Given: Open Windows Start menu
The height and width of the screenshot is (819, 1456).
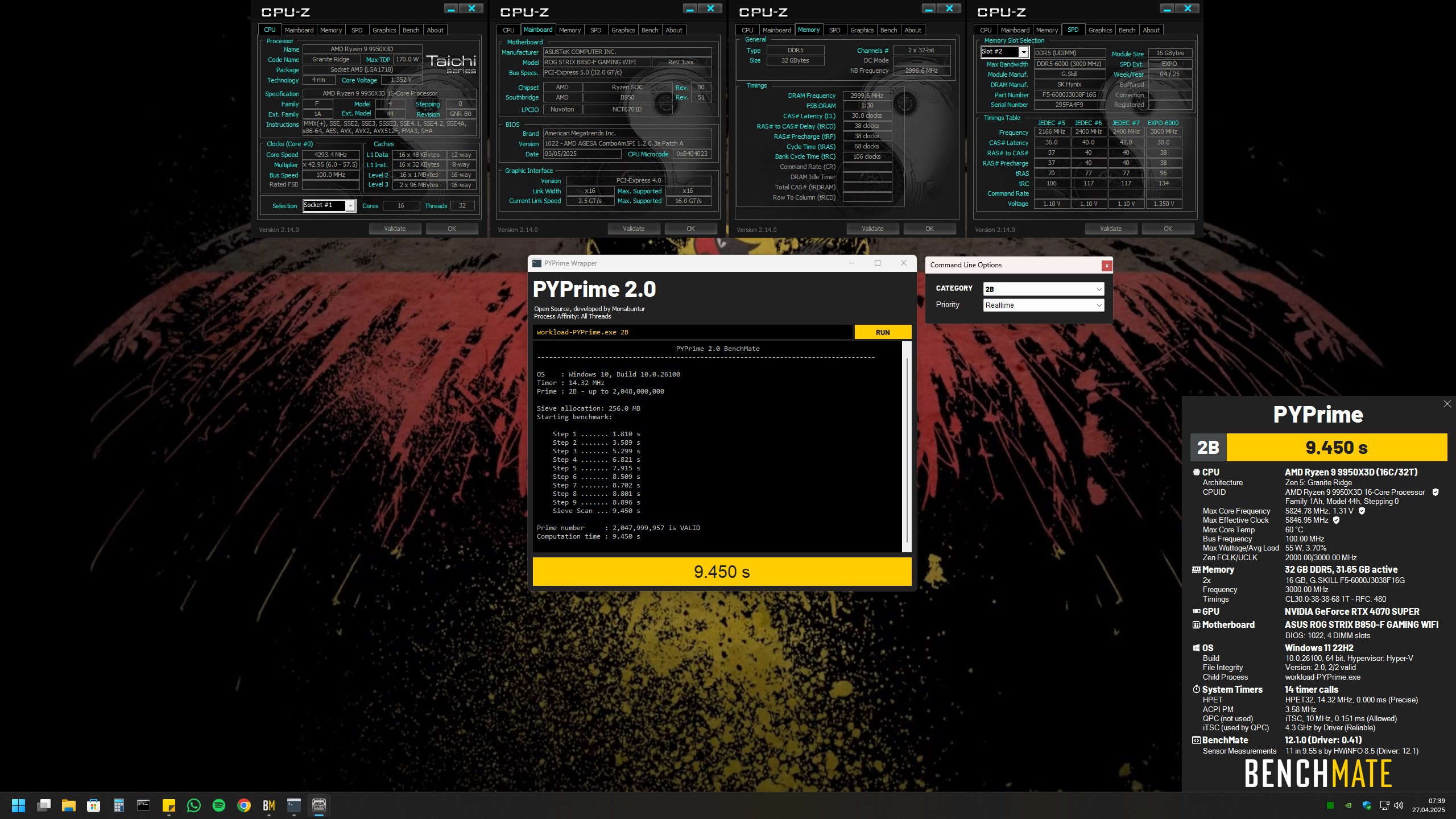Looking at the screenshot, I should tap(18, 805).
